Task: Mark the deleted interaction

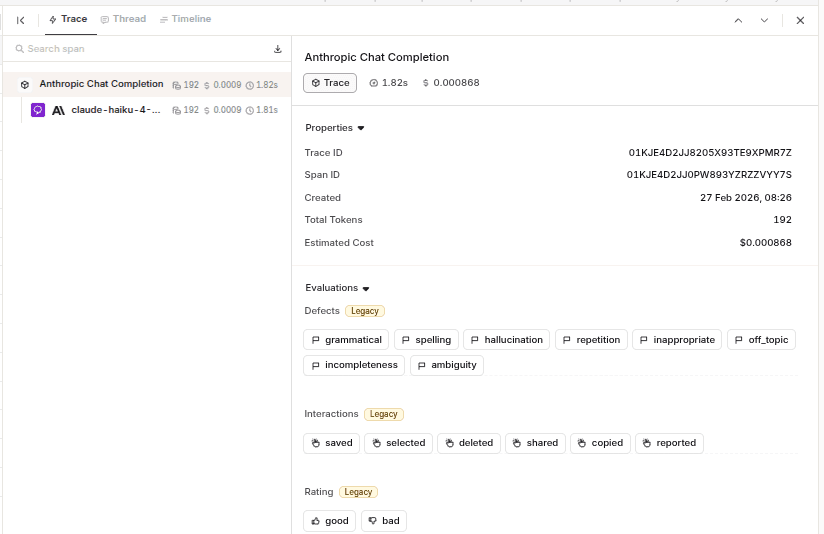Action: 469,443
